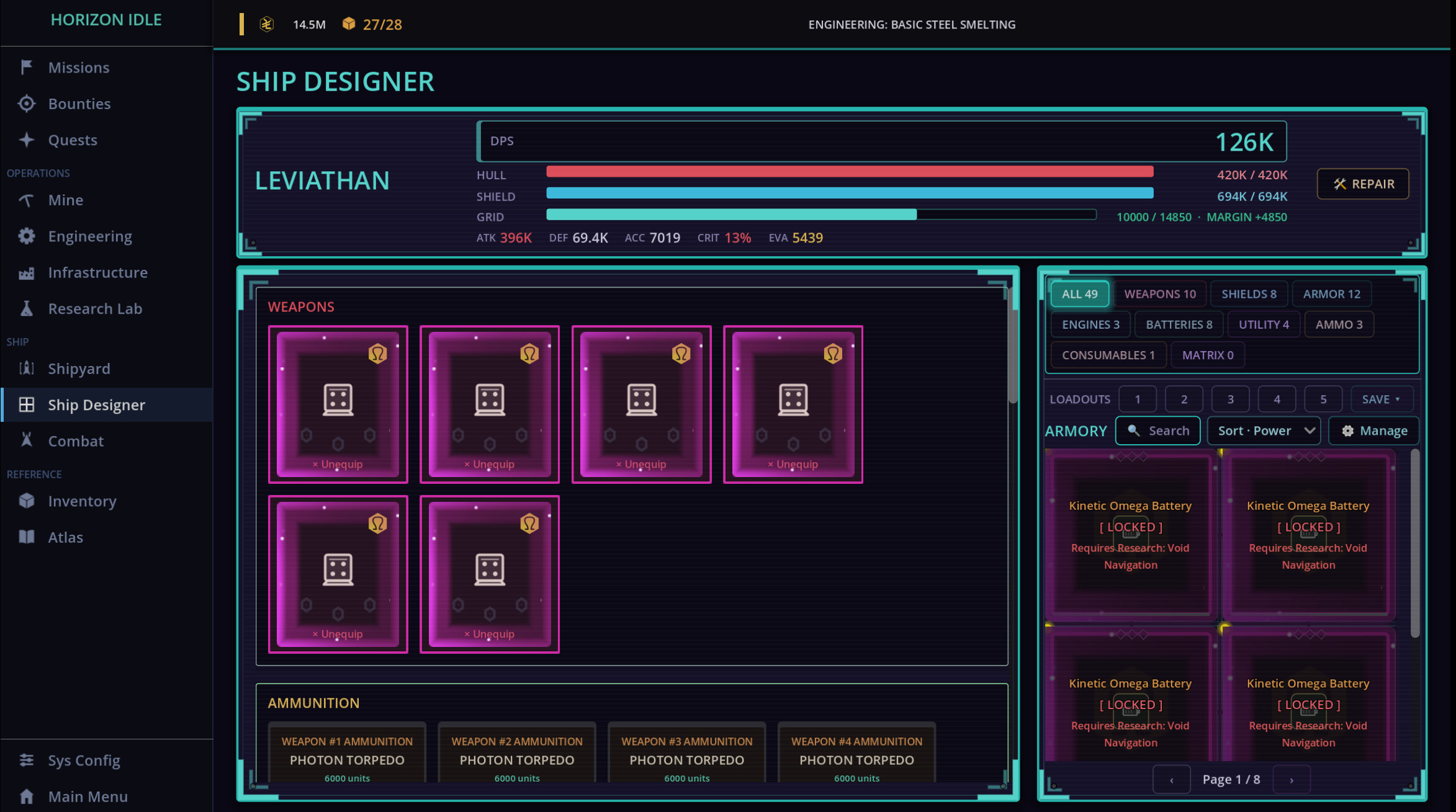The image size is (1456, 812).
Task: Click the HULL health bar
Action: click(850, 172)
